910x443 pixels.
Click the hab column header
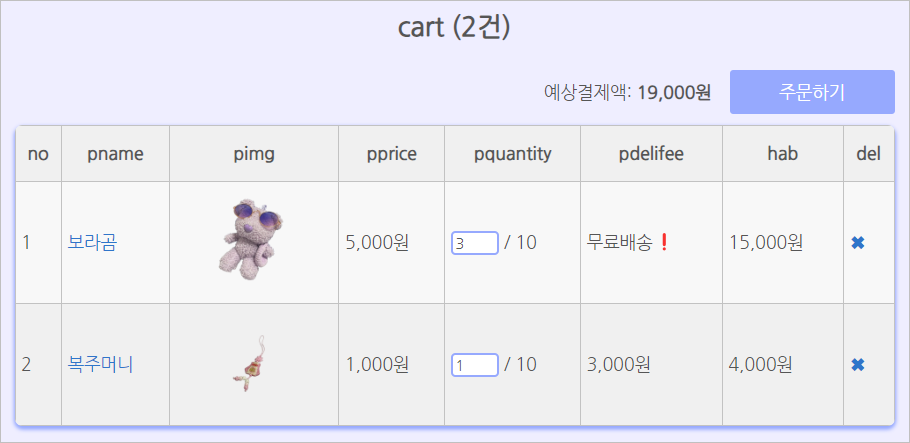pyautogui.click(x=783, y=154)
